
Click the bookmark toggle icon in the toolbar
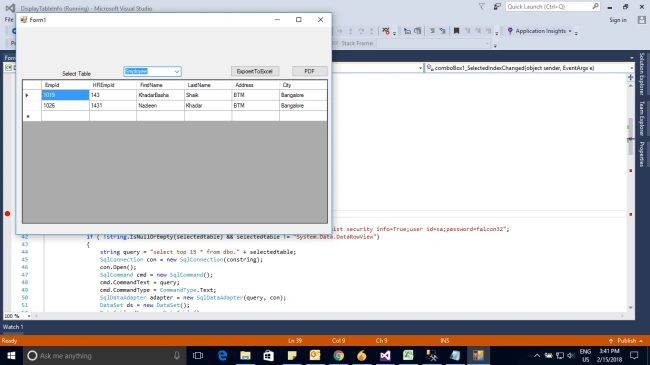coord(456,31)
